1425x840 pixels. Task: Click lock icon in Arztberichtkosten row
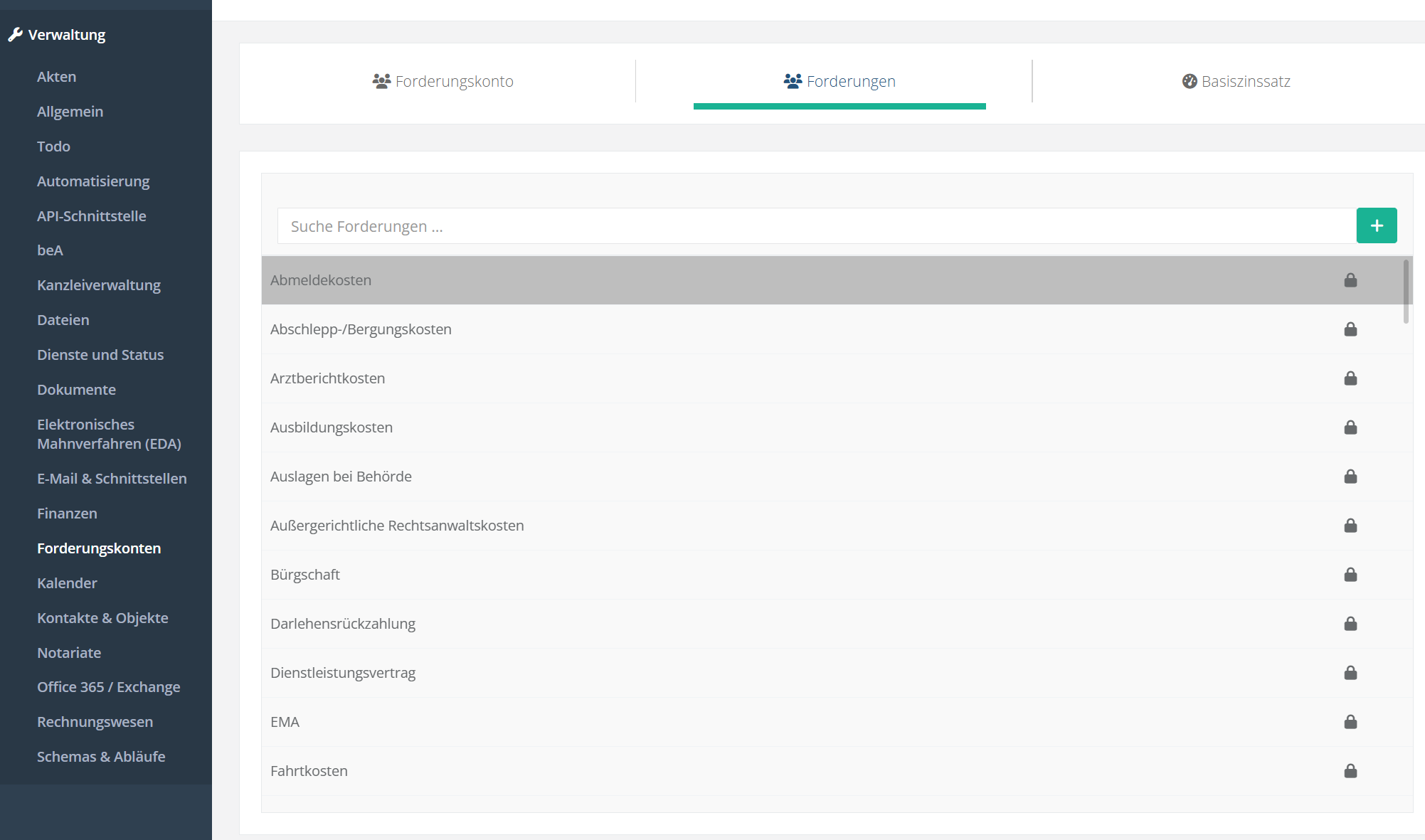[1350, 378]
